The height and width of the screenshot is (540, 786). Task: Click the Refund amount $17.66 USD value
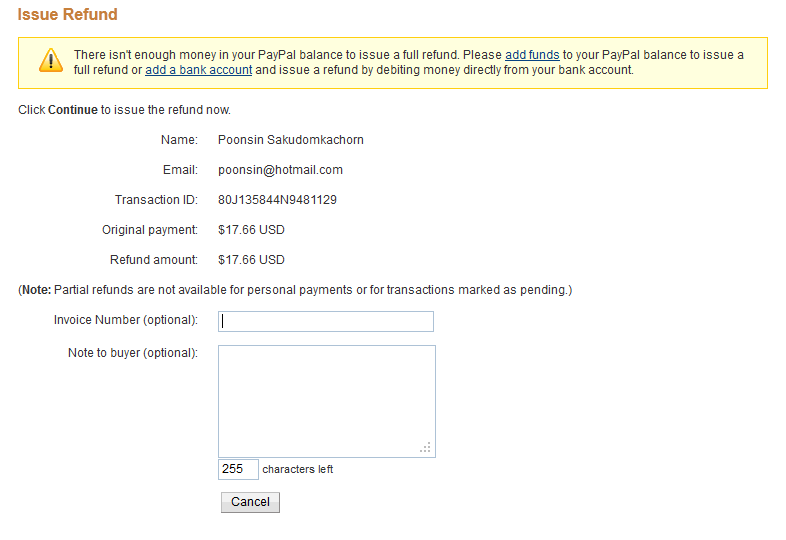[251, 260]
